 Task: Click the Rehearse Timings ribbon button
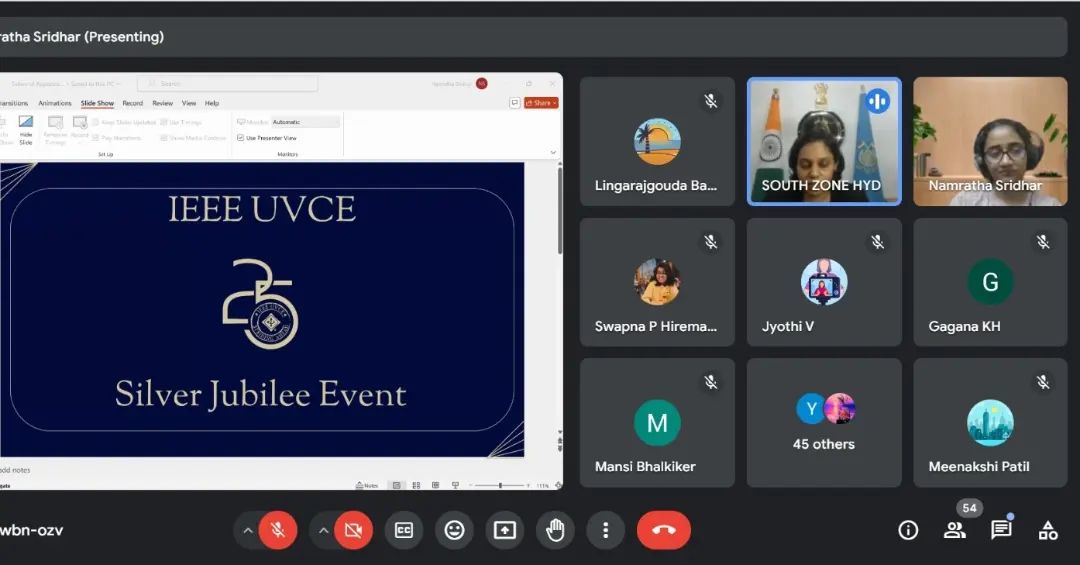click(55, 130)
